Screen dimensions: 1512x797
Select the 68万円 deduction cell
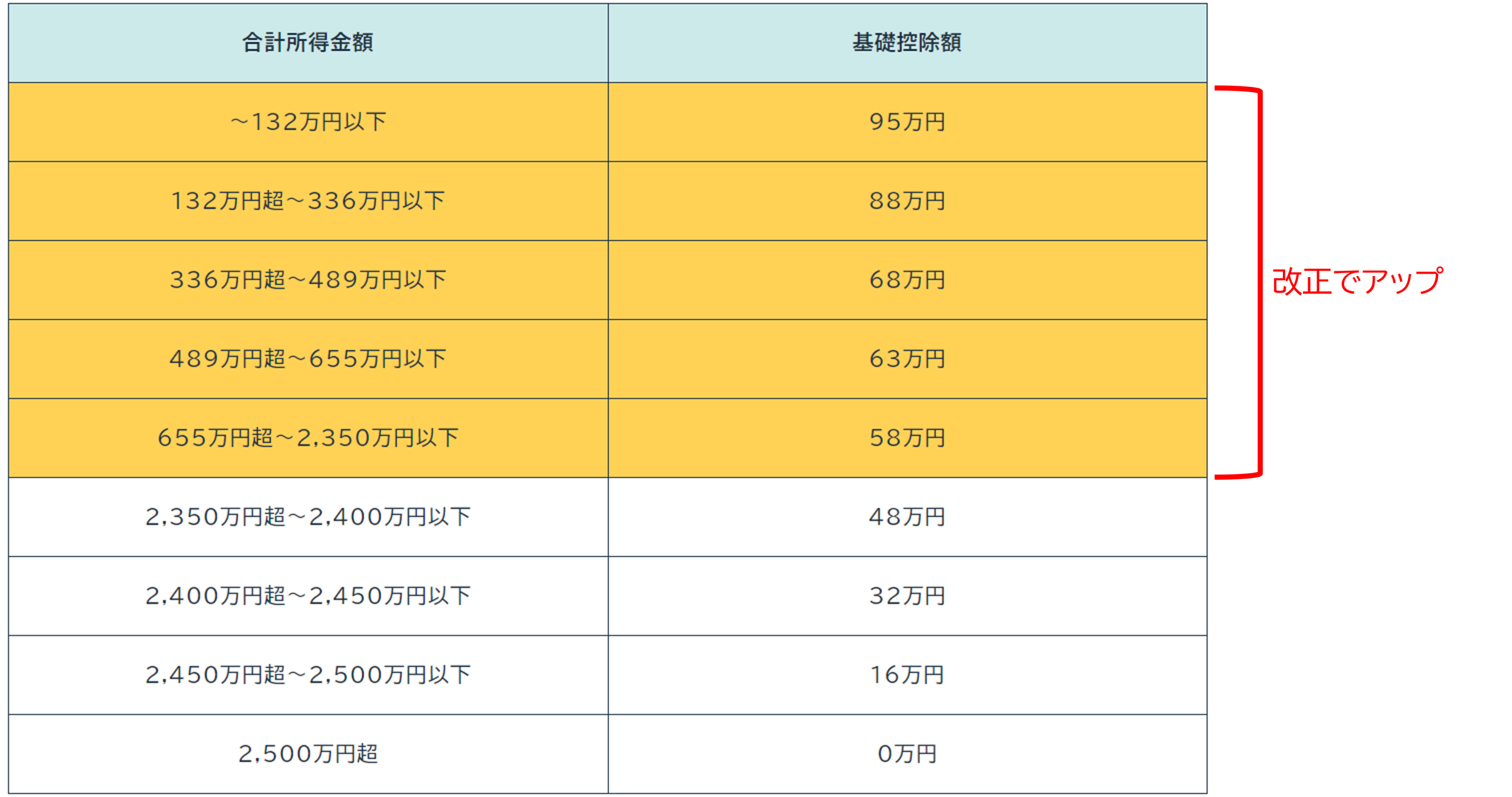[907, 280]
